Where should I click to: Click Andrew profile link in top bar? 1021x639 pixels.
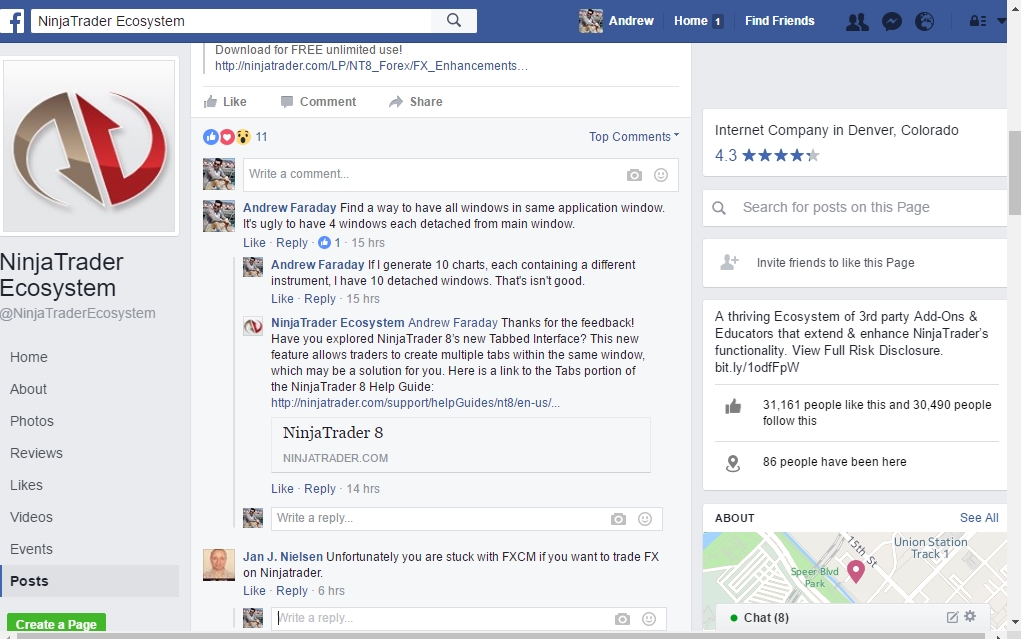617,21
